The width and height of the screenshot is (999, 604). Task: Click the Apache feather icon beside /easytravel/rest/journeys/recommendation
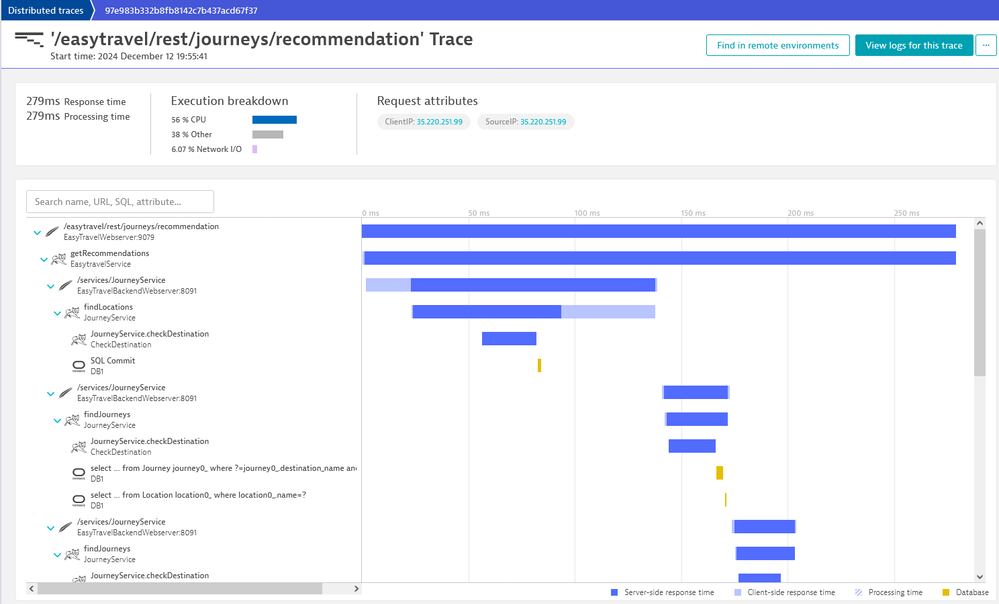pos(51,232)
